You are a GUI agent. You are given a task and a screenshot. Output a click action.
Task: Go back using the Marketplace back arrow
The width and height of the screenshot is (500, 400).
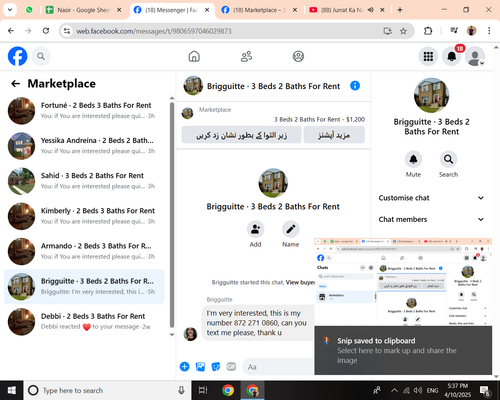(x=15, y=84)
